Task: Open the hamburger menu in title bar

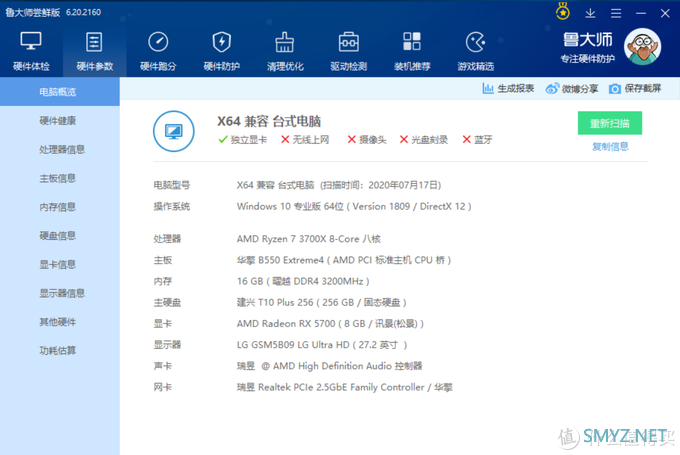Action: click(616, 13)
